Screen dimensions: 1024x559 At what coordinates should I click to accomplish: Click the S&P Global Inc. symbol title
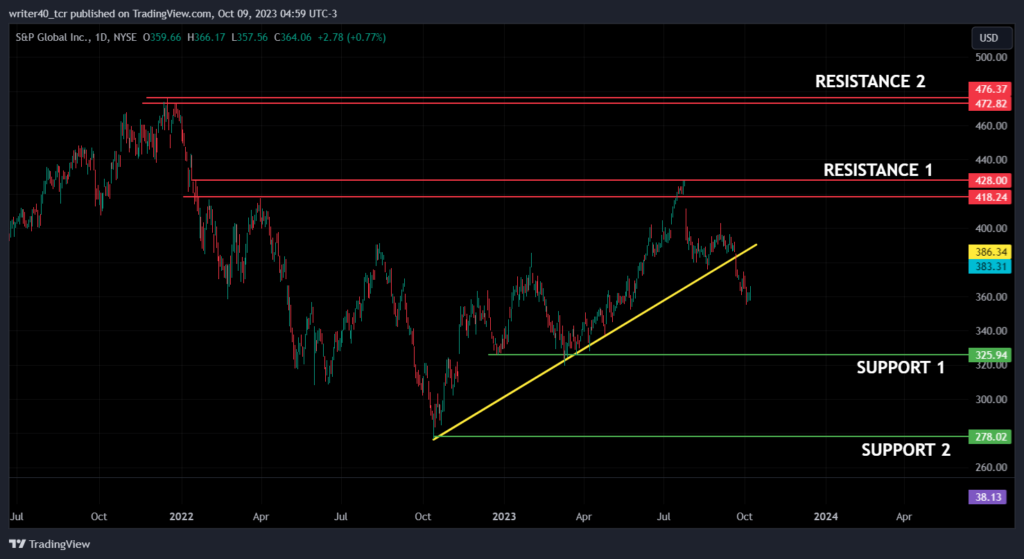tap(54, 38)
